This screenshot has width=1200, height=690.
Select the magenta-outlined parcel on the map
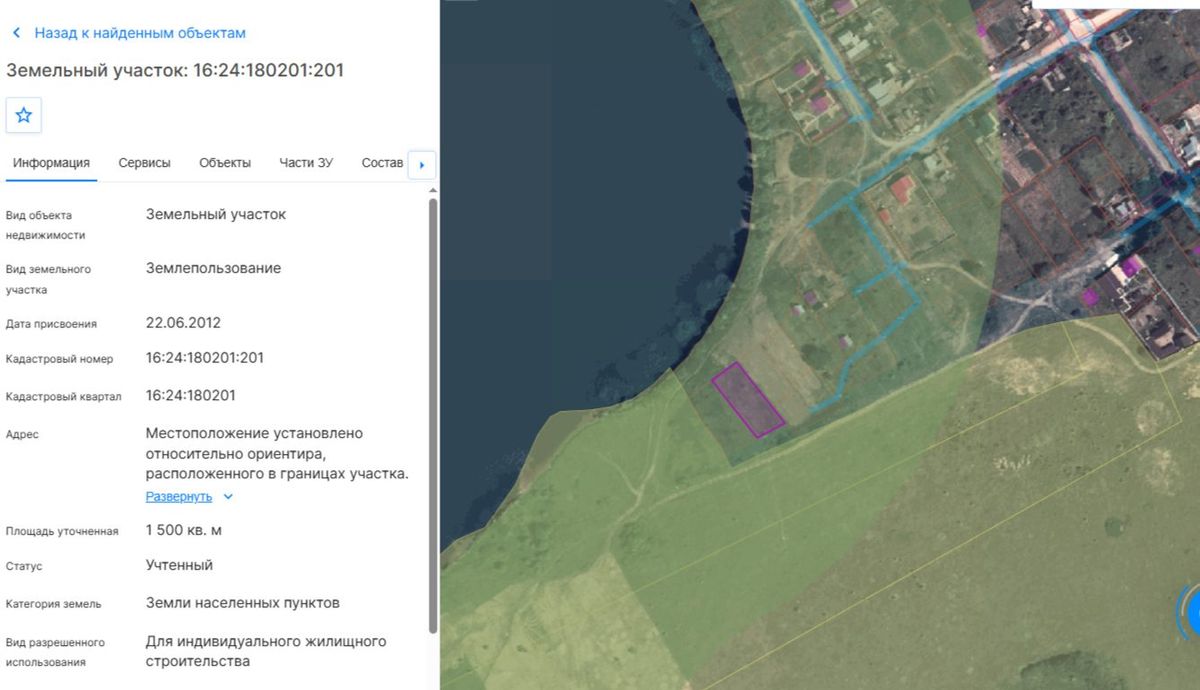click(747, 400)
